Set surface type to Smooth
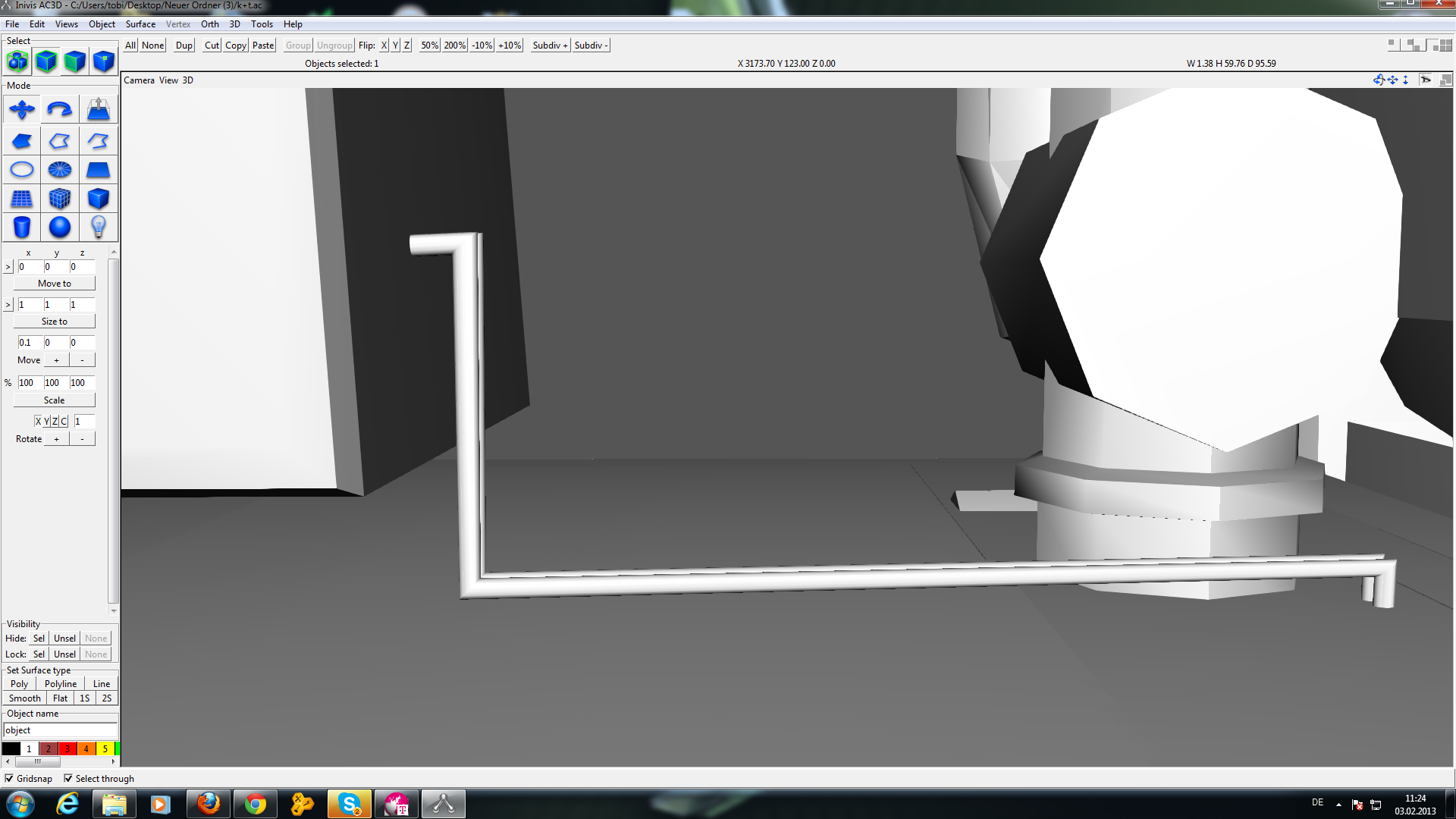1456x819 pixels. 25,698
